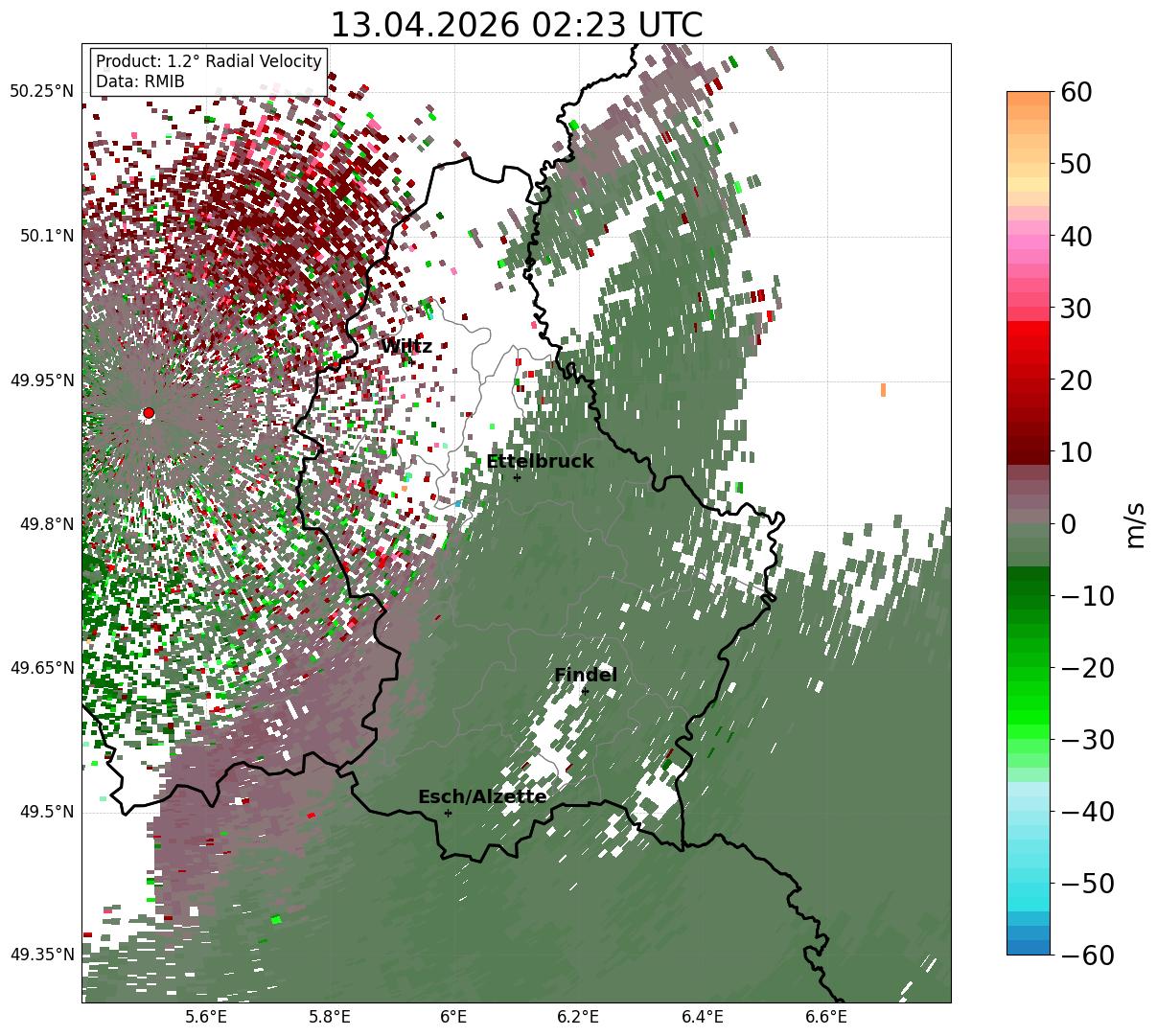Click the isolated orange pixel near 49.95°N

pyautogui.click(x=883, y=389)
